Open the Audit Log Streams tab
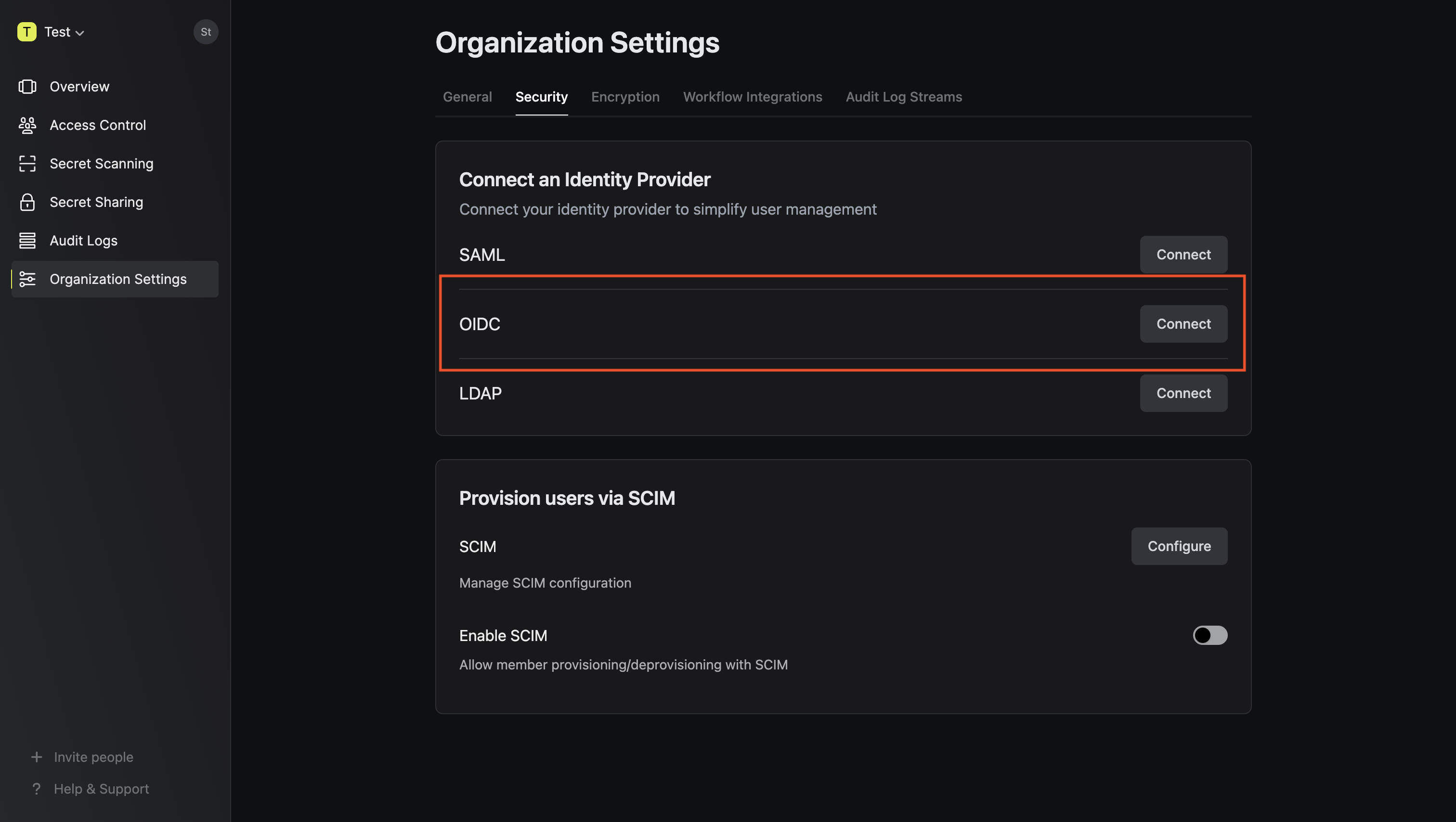 pyautogui.click(x=903, y=97)
